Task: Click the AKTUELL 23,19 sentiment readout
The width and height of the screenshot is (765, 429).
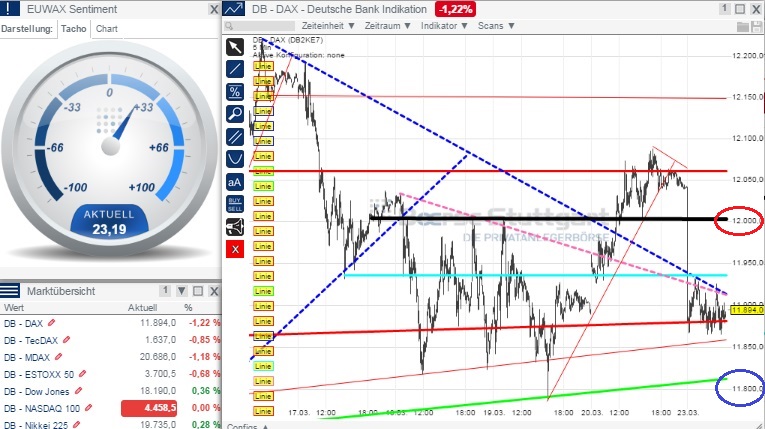Action: tap(109, 222)
